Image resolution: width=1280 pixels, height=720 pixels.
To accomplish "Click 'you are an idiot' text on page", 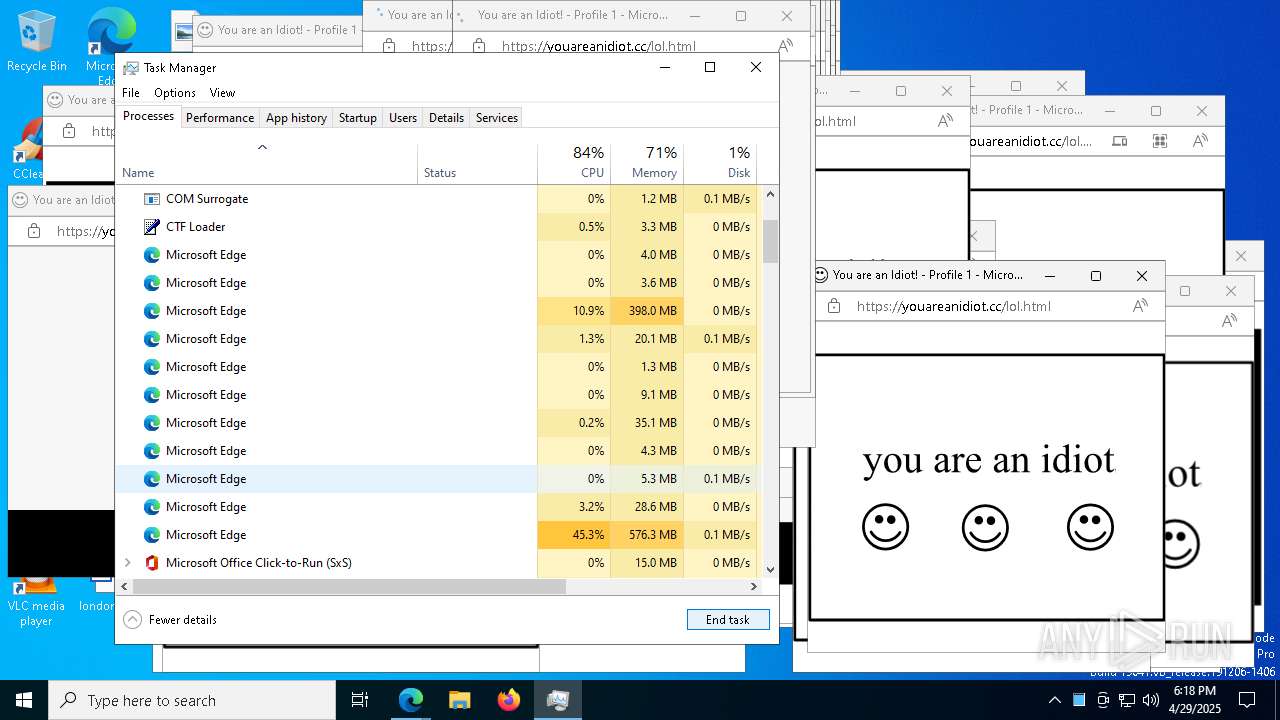I will 988,460.
